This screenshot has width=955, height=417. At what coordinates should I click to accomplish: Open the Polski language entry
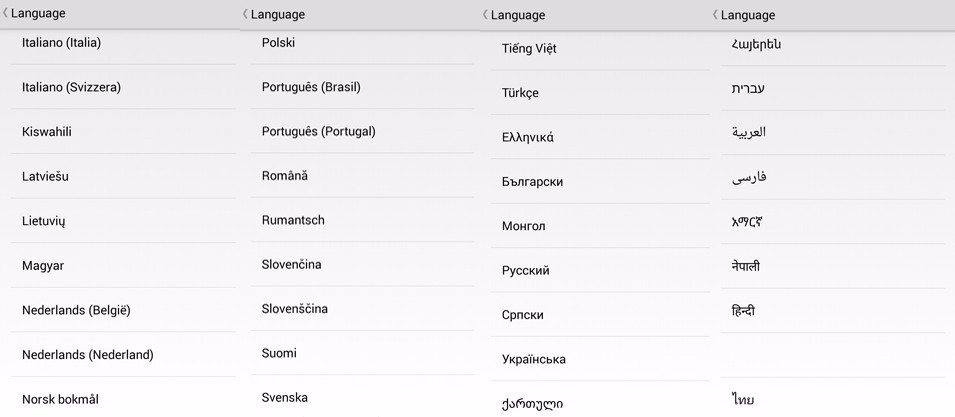(x=362, y=43)
